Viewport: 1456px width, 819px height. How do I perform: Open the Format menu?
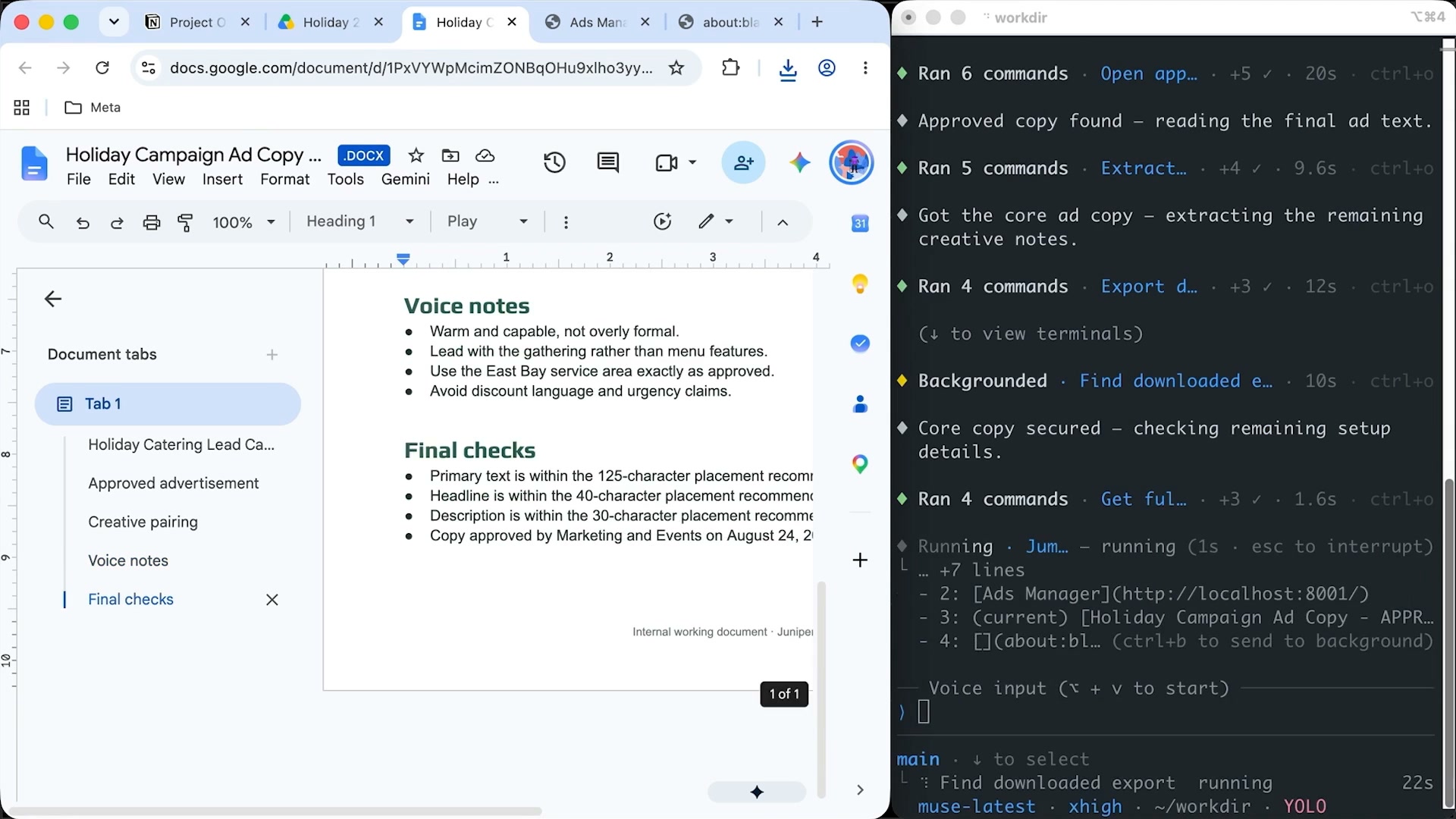point(284,179)
